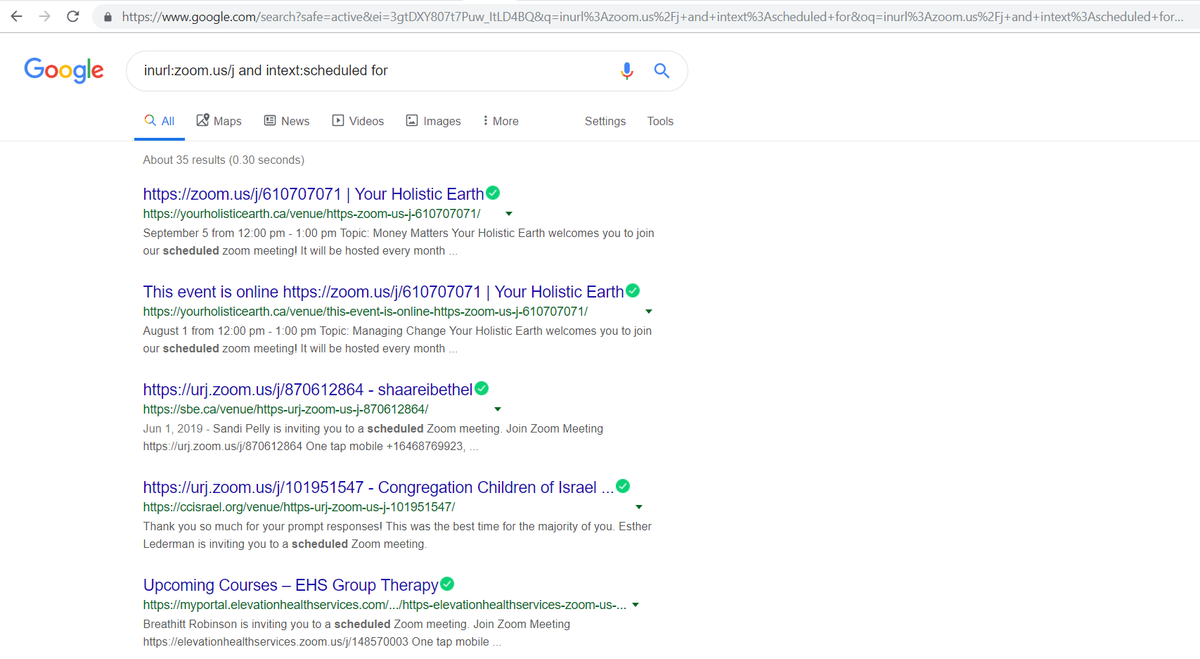The image size is (1200, 659).
Task: Click the browser forward arrow
Action: [45, 17]
